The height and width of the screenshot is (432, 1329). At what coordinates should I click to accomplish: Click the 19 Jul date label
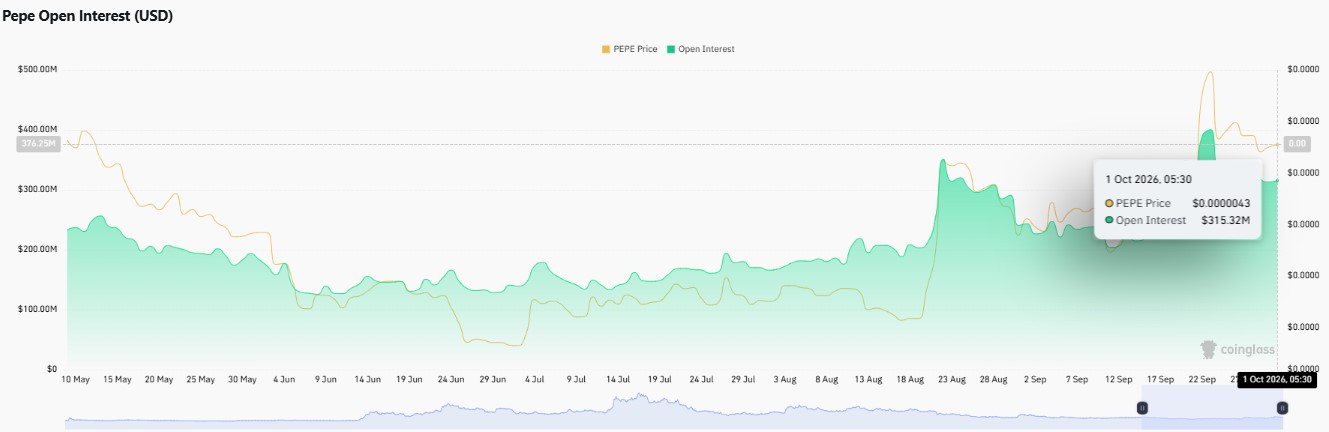coord(659,380)
